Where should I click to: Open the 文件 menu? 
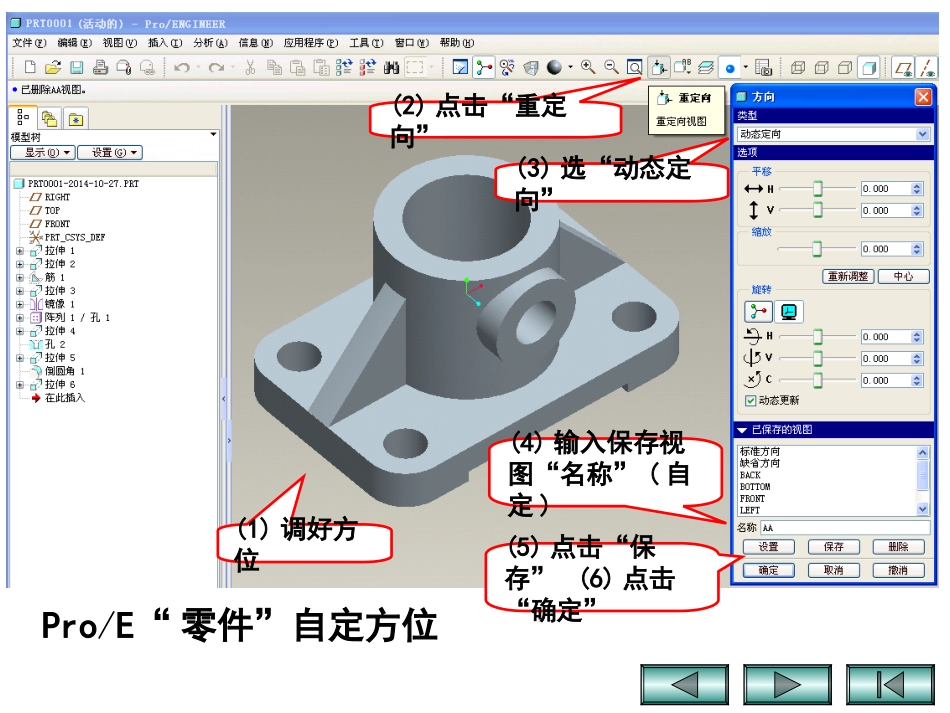click(x=29, y=42)
